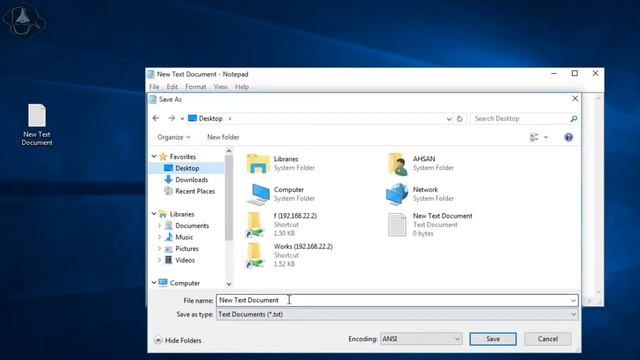Go forward with the Save As forward arrow

(x=171, y=118)
